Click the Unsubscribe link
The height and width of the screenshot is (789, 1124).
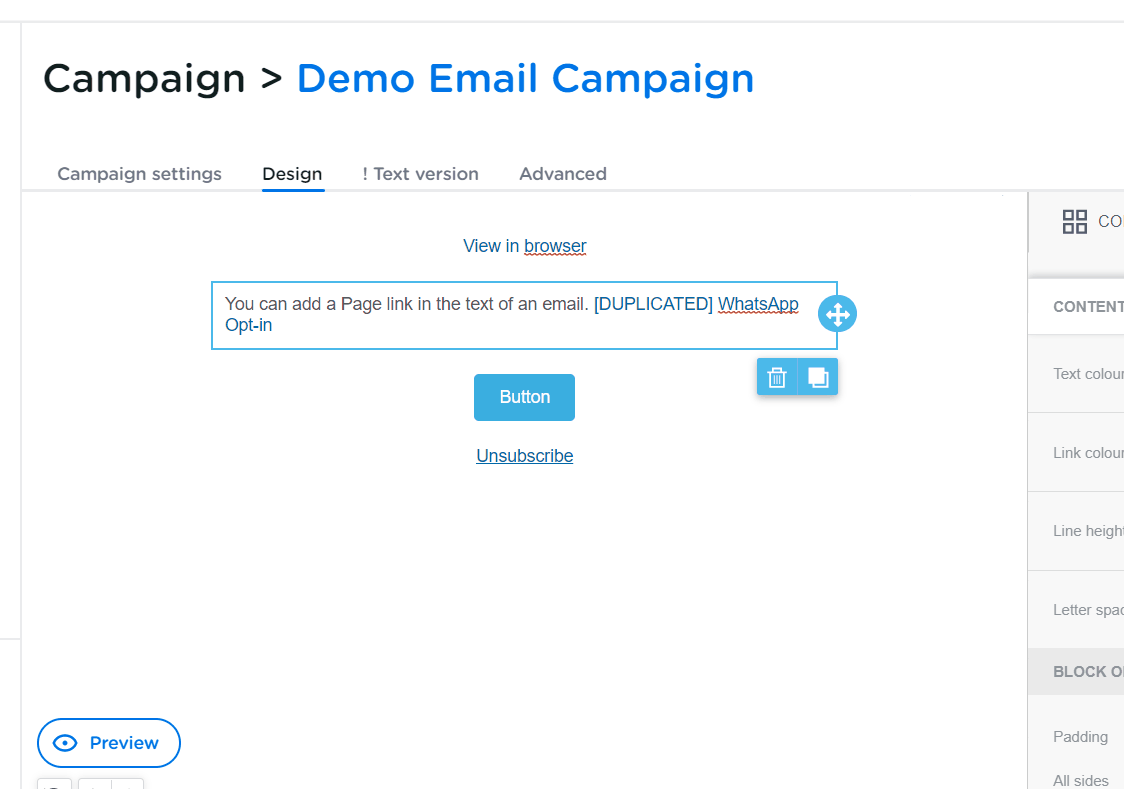[x=524, y=456]
